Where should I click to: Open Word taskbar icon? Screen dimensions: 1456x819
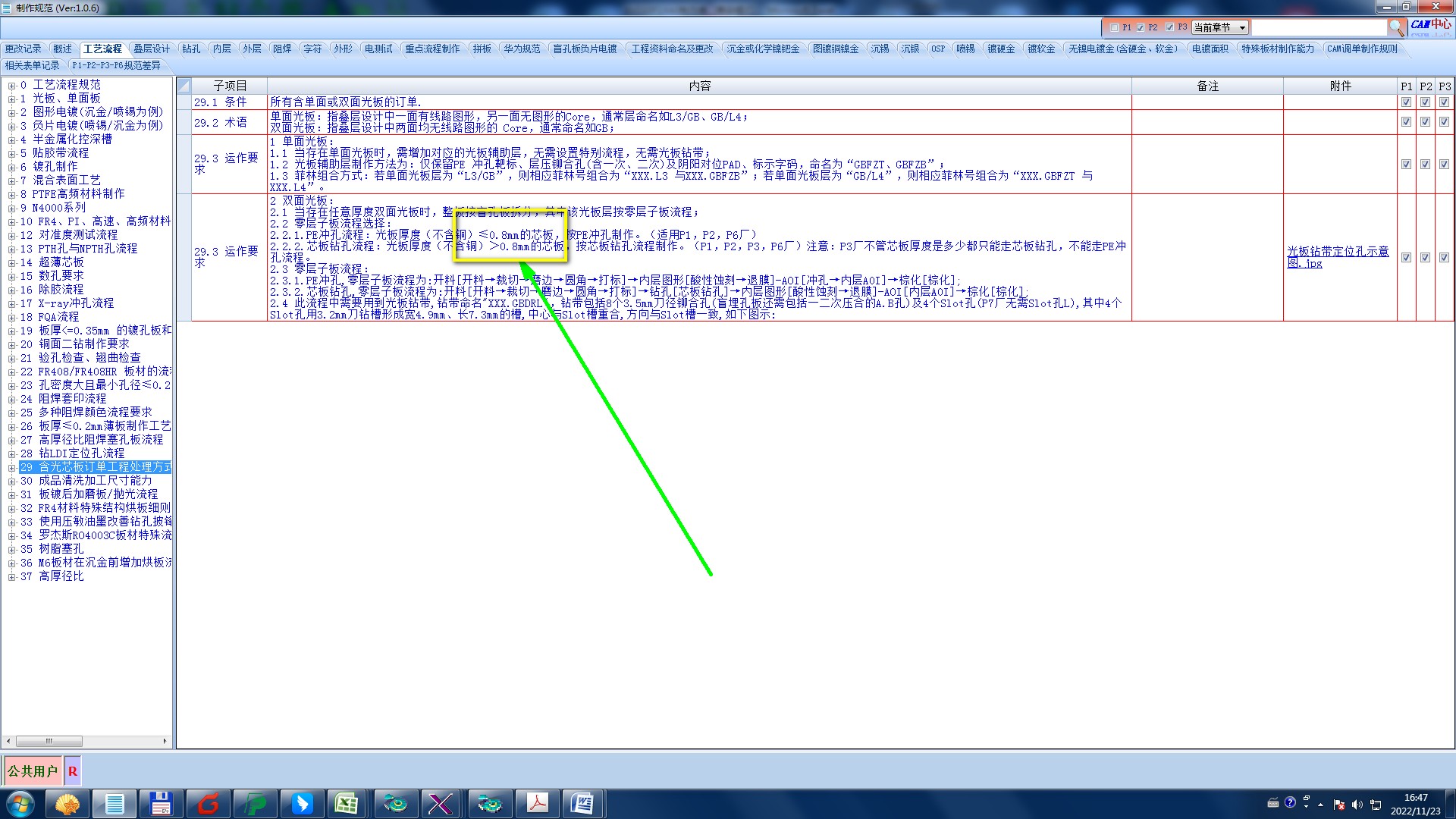click(582, 803)
